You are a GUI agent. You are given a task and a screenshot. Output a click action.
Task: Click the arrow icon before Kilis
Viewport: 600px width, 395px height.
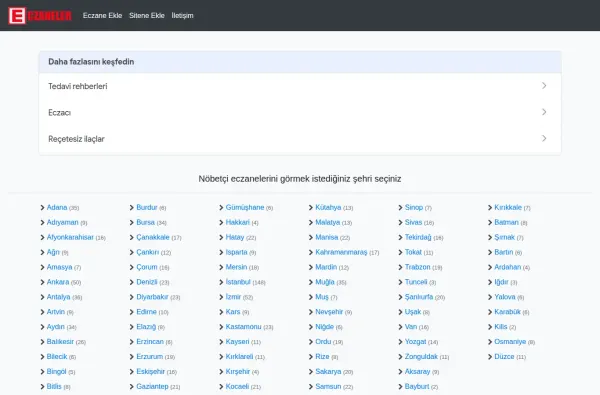[x=490, y=327]
